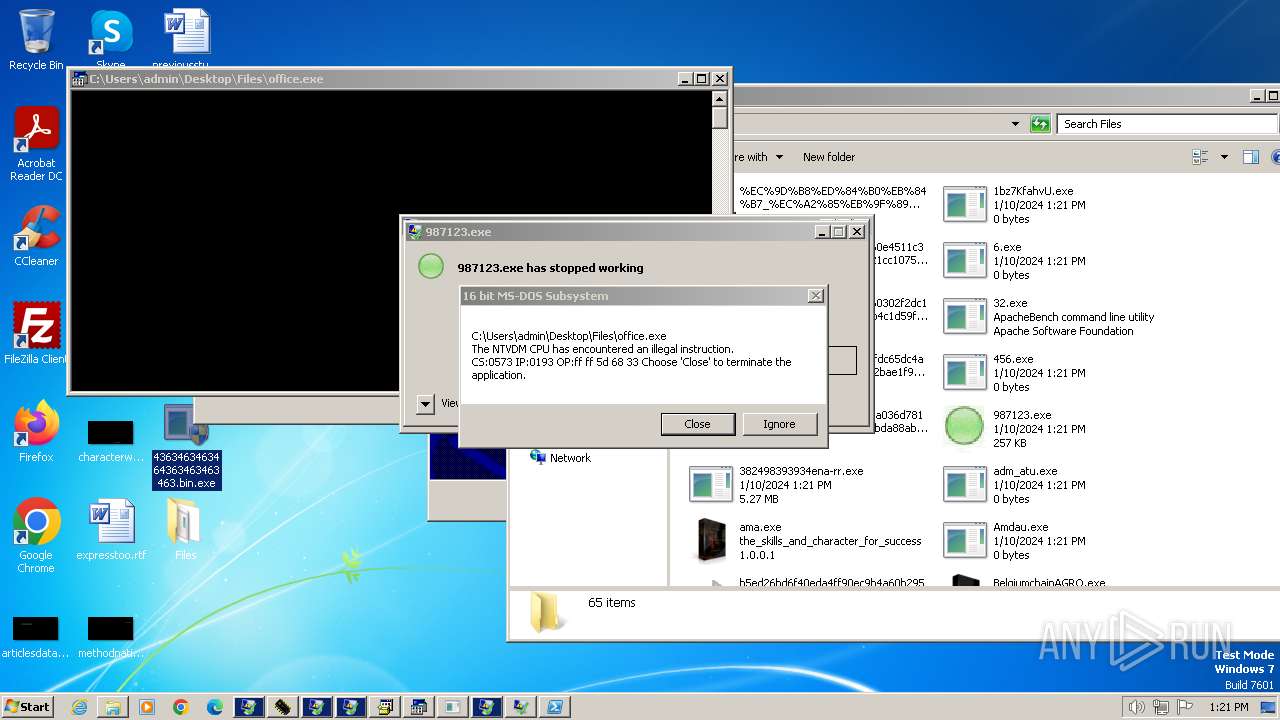Toggle the Explorer preview pane

click(x=1250, y=157)
